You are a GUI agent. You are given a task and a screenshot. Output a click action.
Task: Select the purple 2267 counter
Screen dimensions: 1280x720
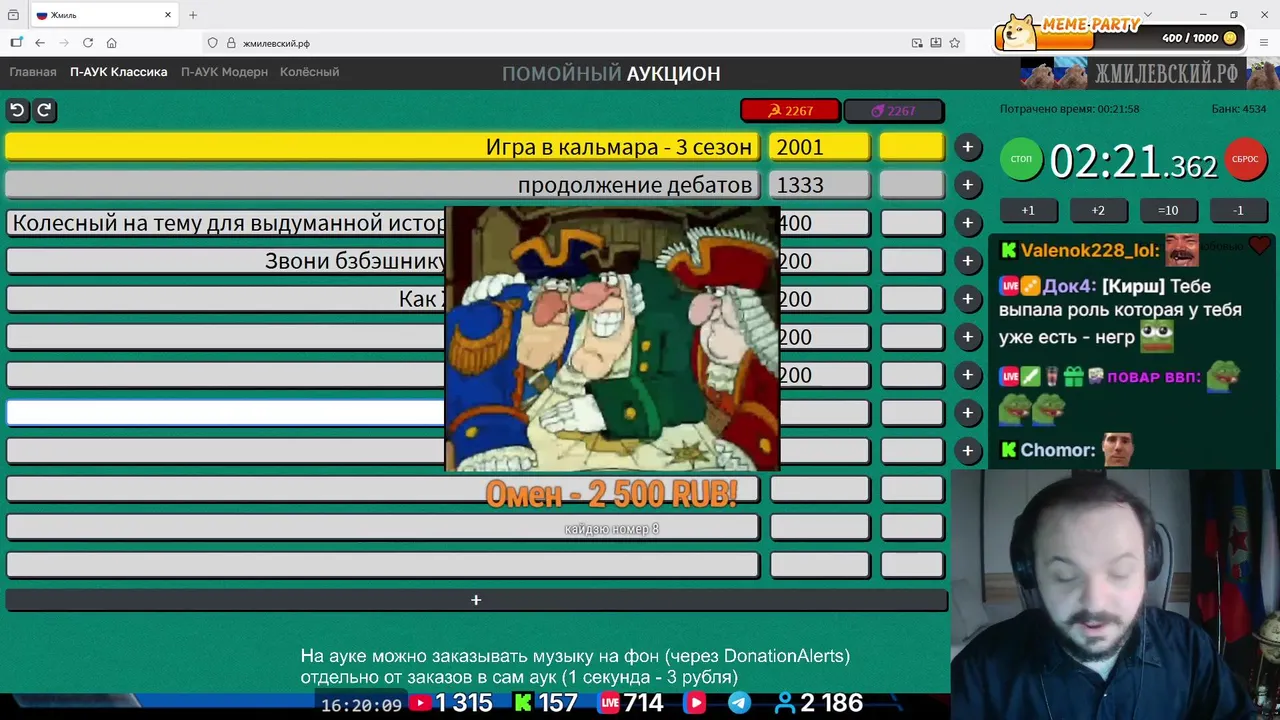pyautogui.click(x=893, y=110)
